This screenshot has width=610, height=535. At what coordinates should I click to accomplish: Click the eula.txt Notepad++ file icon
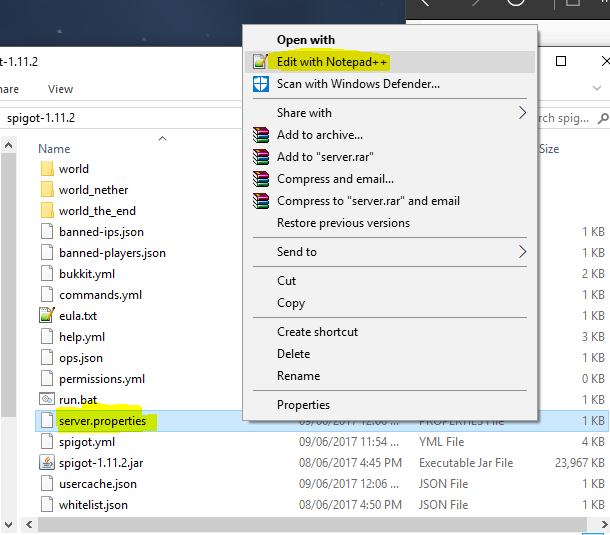pos(47,316)
